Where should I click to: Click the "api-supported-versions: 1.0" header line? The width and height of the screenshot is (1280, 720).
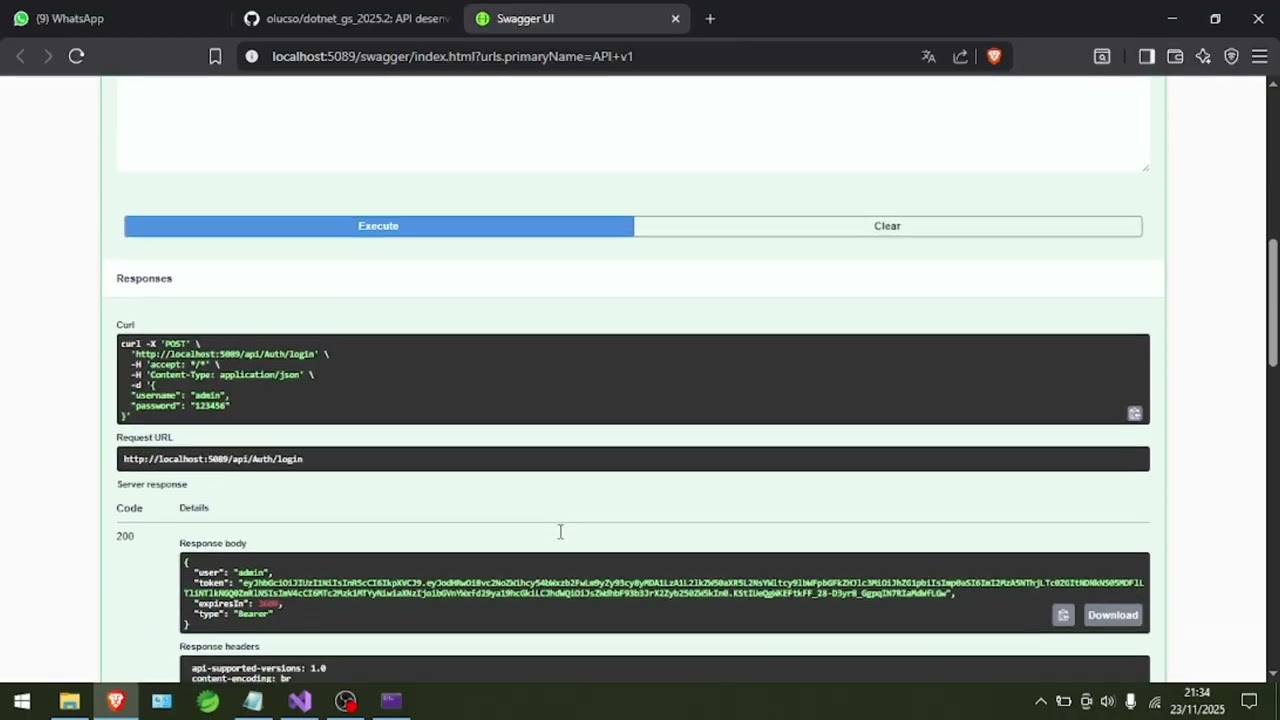[259, 668]
